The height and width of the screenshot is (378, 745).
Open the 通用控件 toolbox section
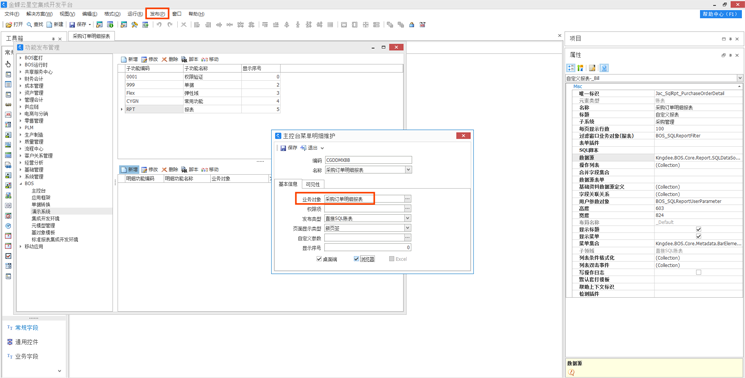27,342
